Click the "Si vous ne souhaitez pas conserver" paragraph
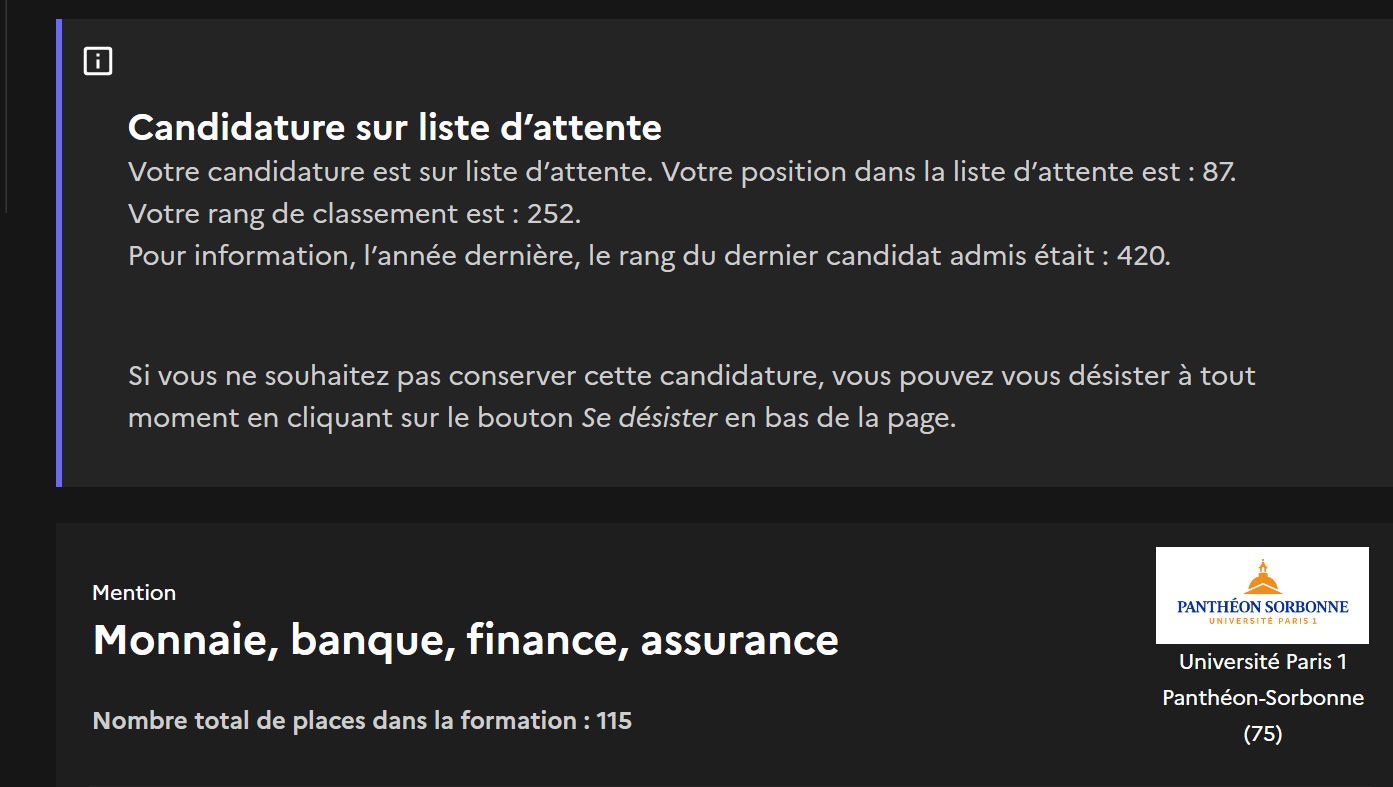1393x787 pixels. (x=690, y=377)
